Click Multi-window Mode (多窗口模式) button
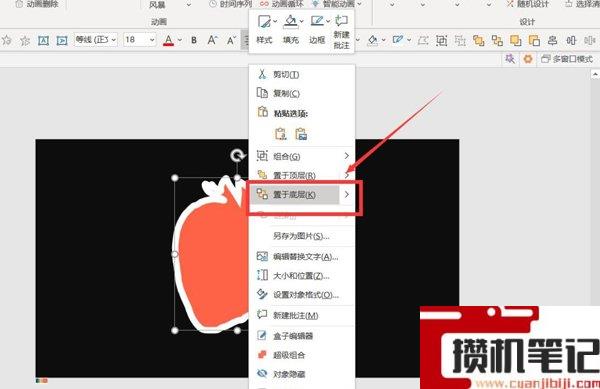600x389 pixels. coord(567,59)
